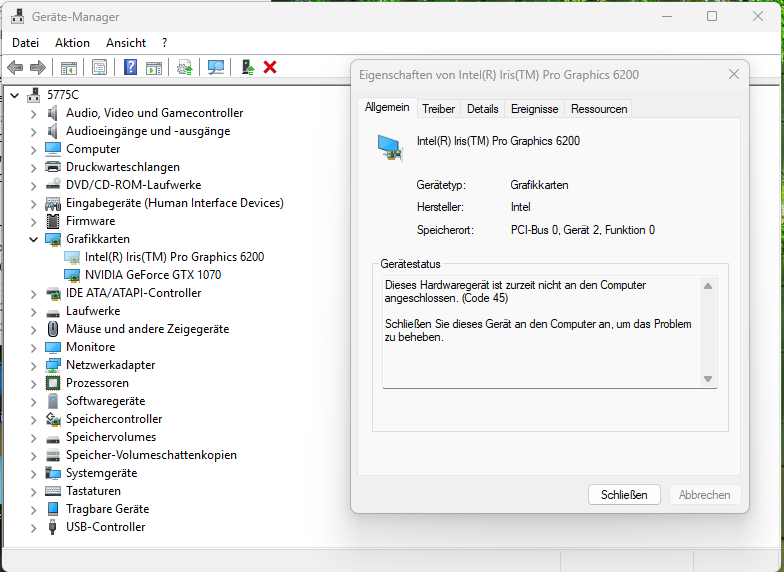Click the Gerätestatus text with Code 45
This screenshot has width=784, height=572.
click(x=515, y=292)
